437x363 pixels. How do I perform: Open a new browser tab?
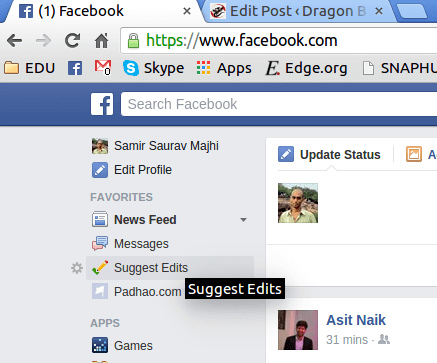(413, 11)
